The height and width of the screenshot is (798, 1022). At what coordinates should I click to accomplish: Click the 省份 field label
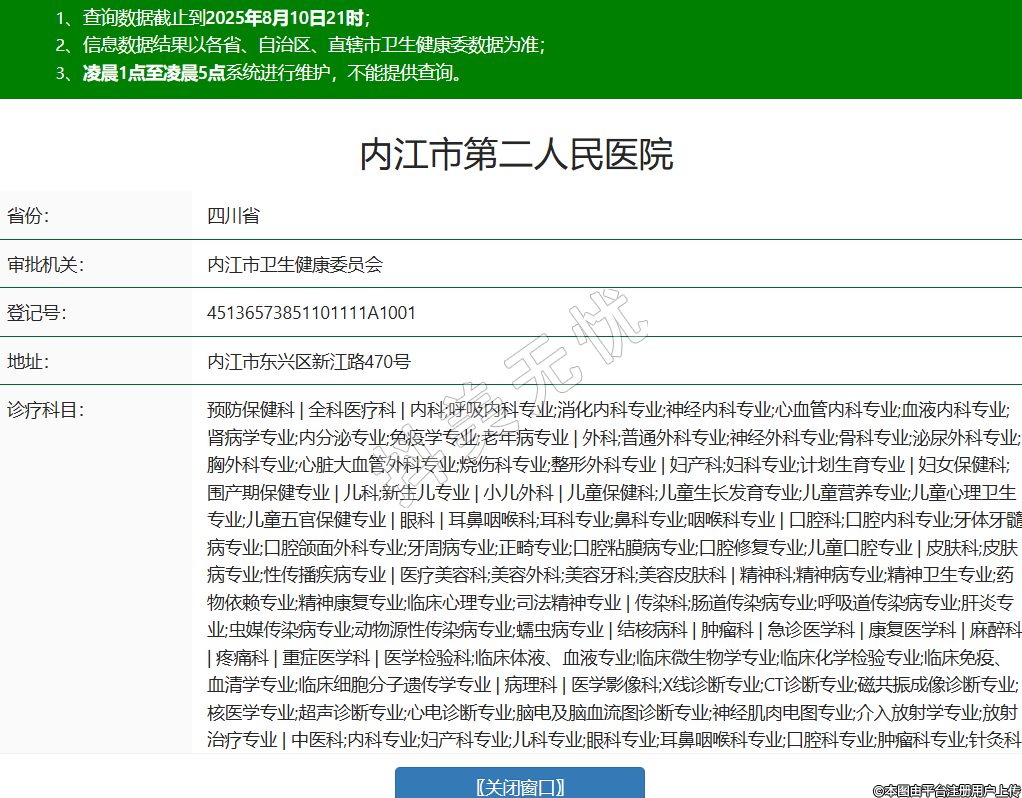point(28,216)
